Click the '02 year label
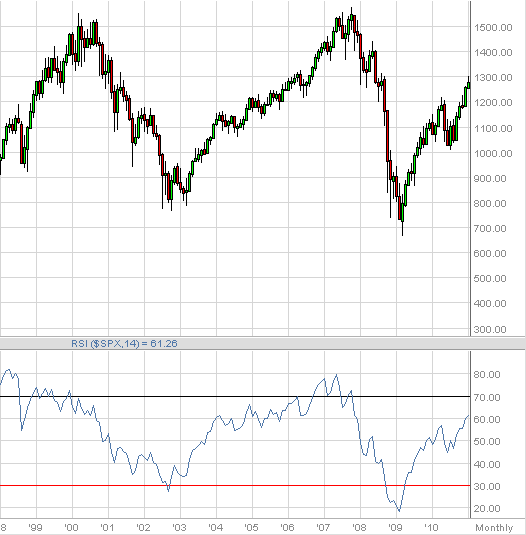This screenshot has width=526, height=535. click(143, 527)
